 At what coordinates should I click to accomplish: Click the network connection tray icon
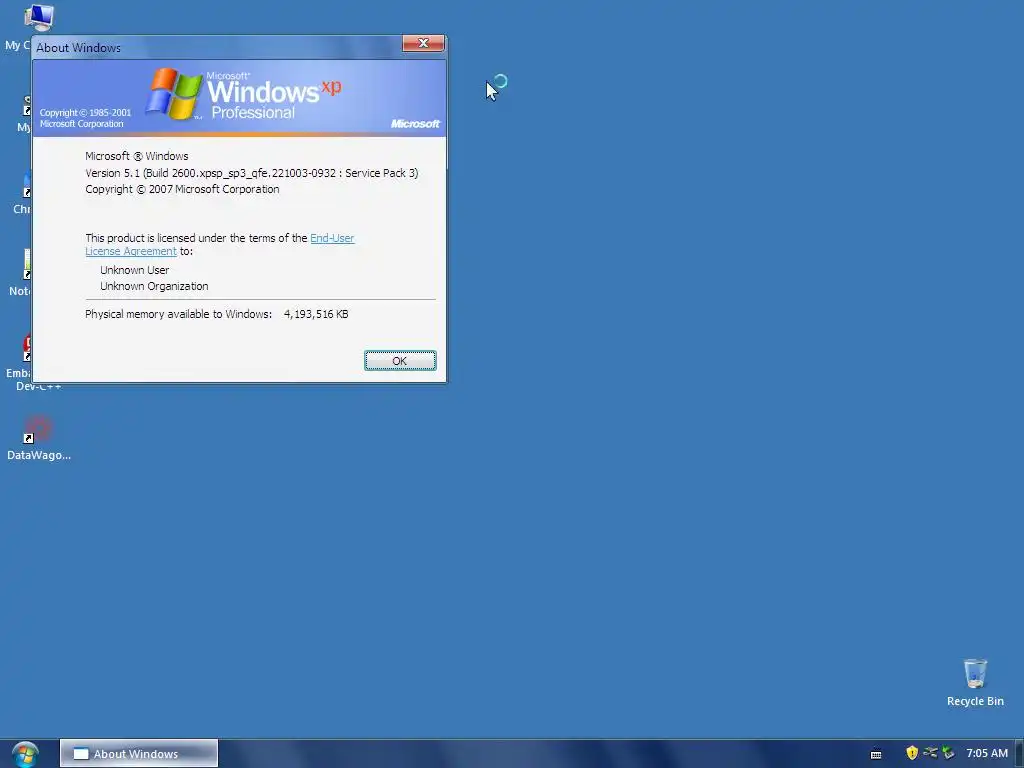click(930, 753)
